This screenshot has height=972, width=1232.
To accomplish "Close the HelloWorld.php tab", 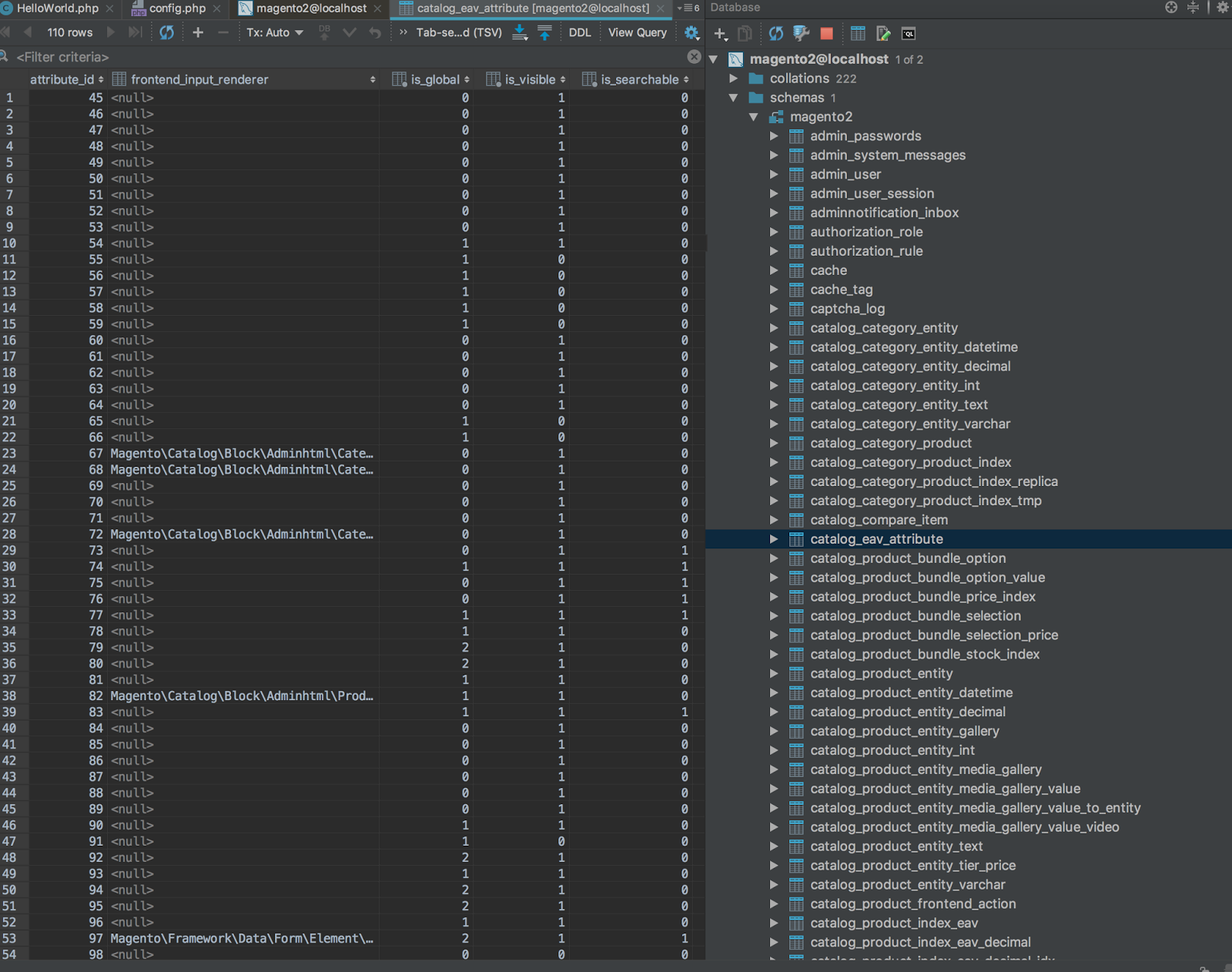I will coord(109,8).
